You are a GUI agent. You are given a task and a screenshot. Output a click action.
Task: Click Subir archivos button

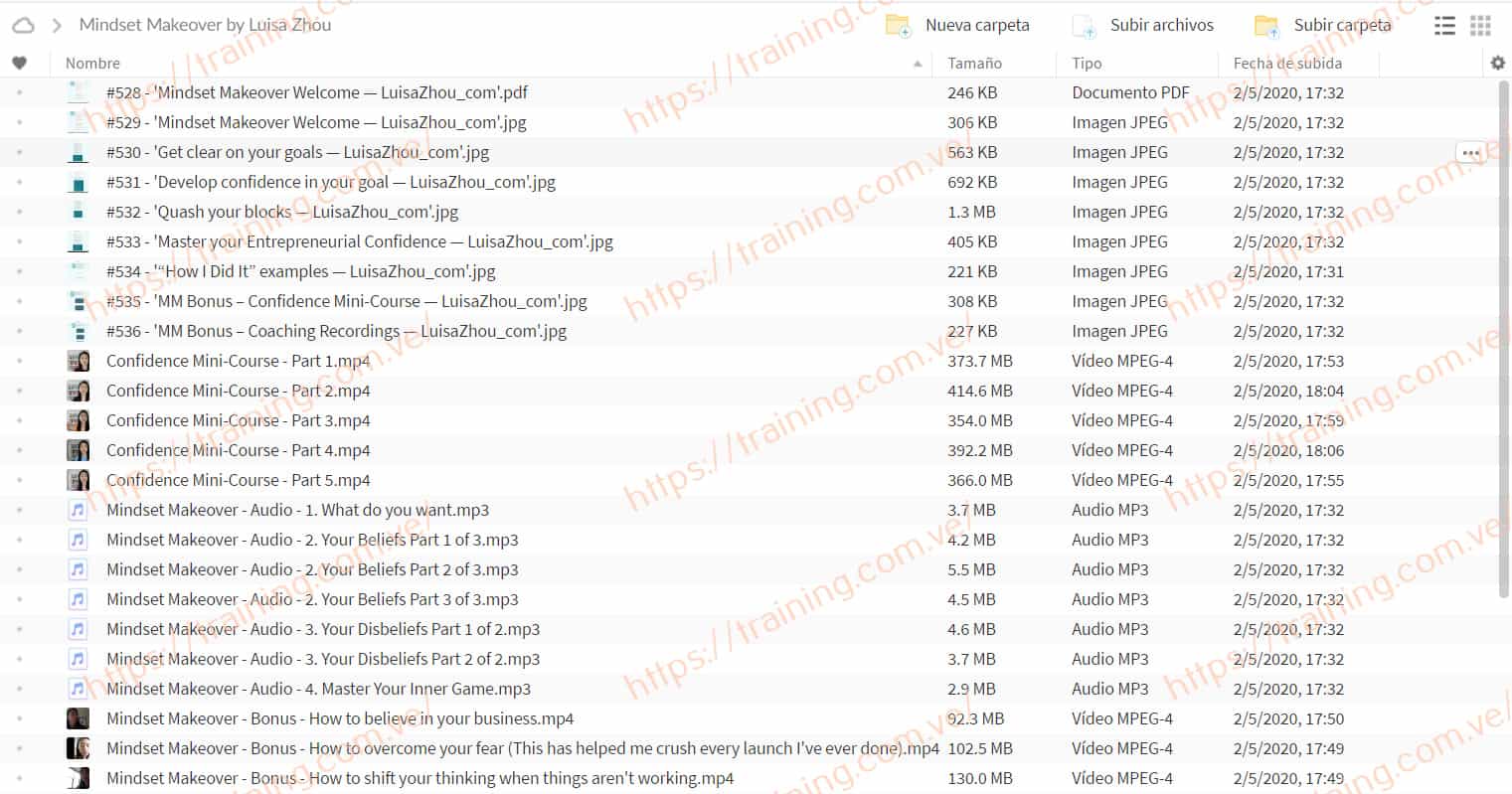pyautogui.click(x=1143, y=25)
